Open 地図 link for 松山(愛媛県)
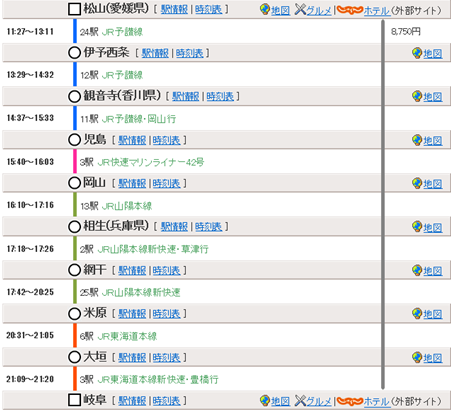451x411 pixels. (x=280, y=11)
